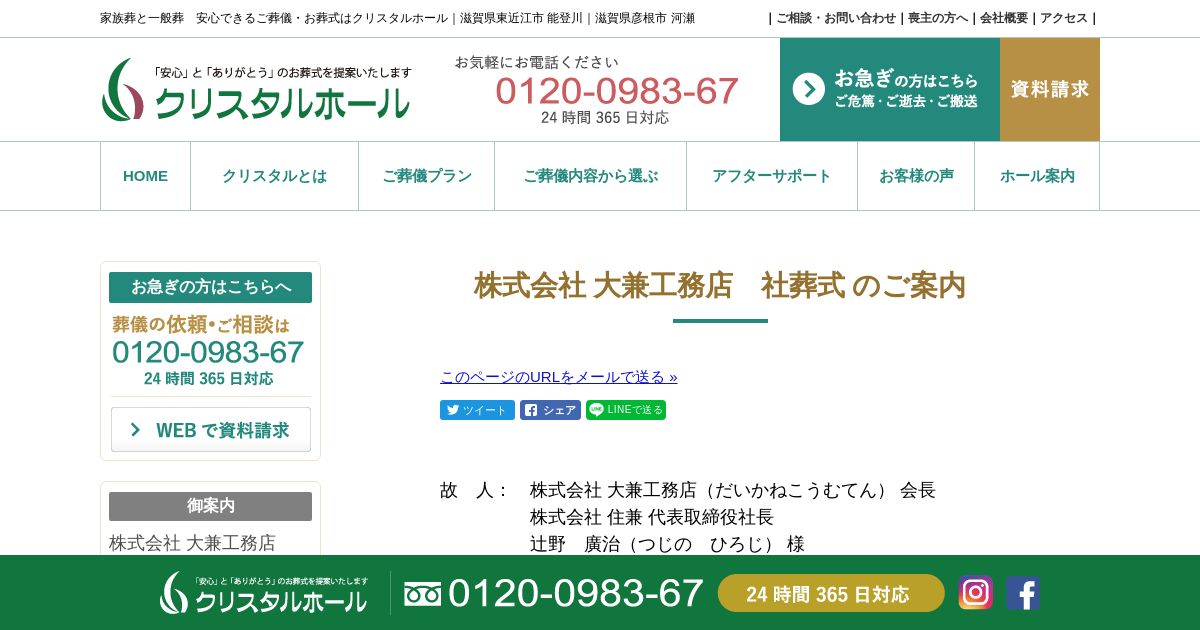
Task: Click footer phone number 0120-0983-67
Action: click(576, 593)
